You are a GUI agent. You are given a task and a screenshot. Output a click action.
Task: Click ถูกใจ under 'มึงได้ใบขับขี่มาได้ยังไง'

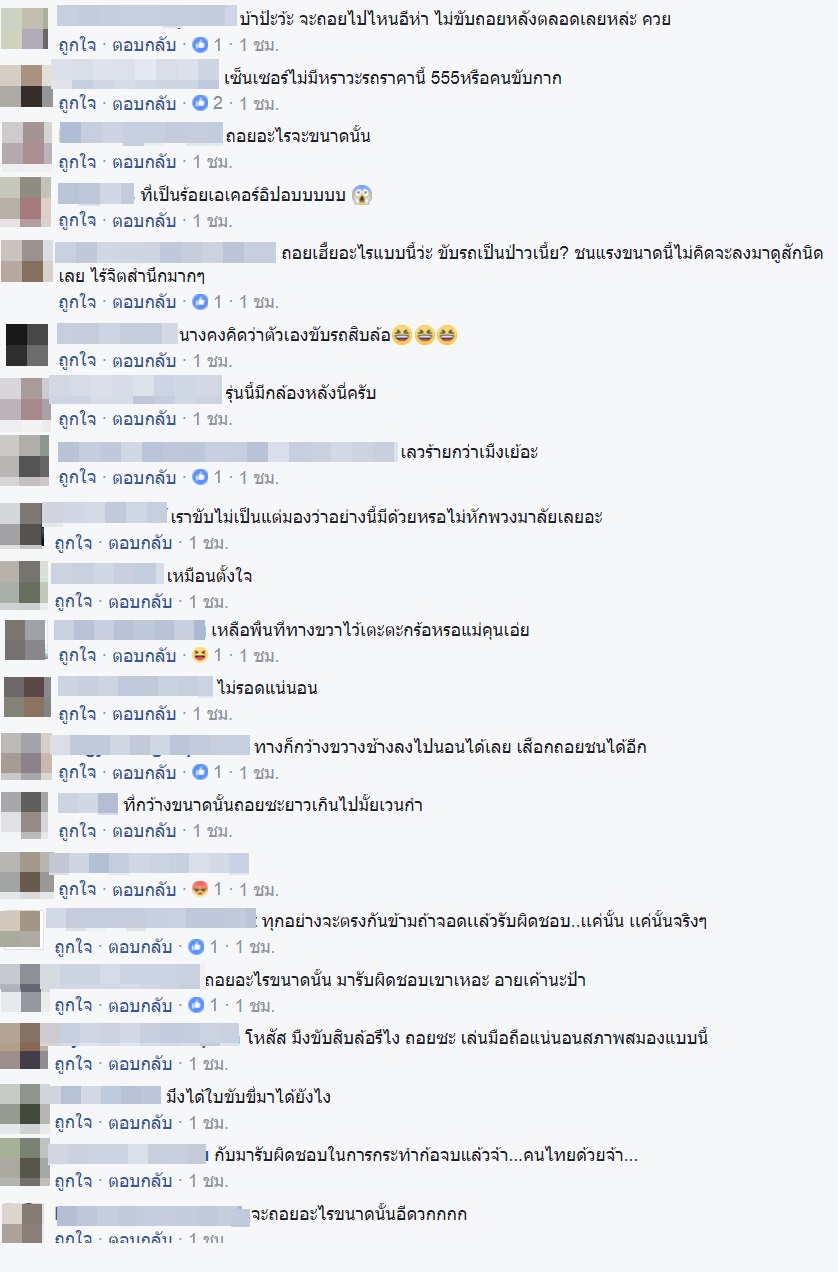[x=73, y=1122]
